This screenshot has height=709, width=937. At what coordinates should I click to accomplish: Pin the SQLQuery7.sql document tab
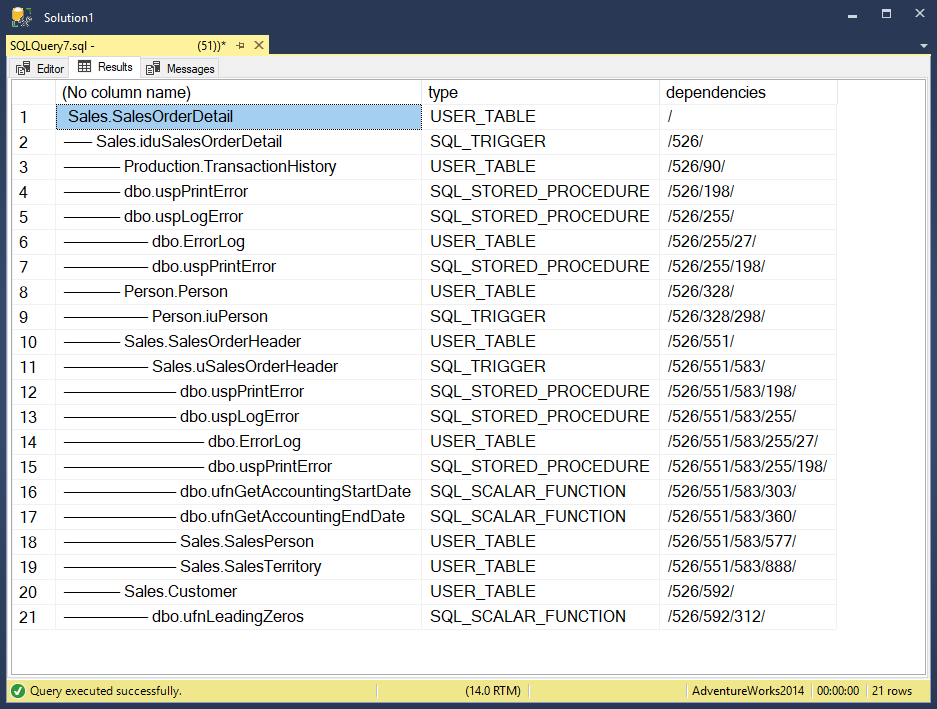[x=241, y=45]
